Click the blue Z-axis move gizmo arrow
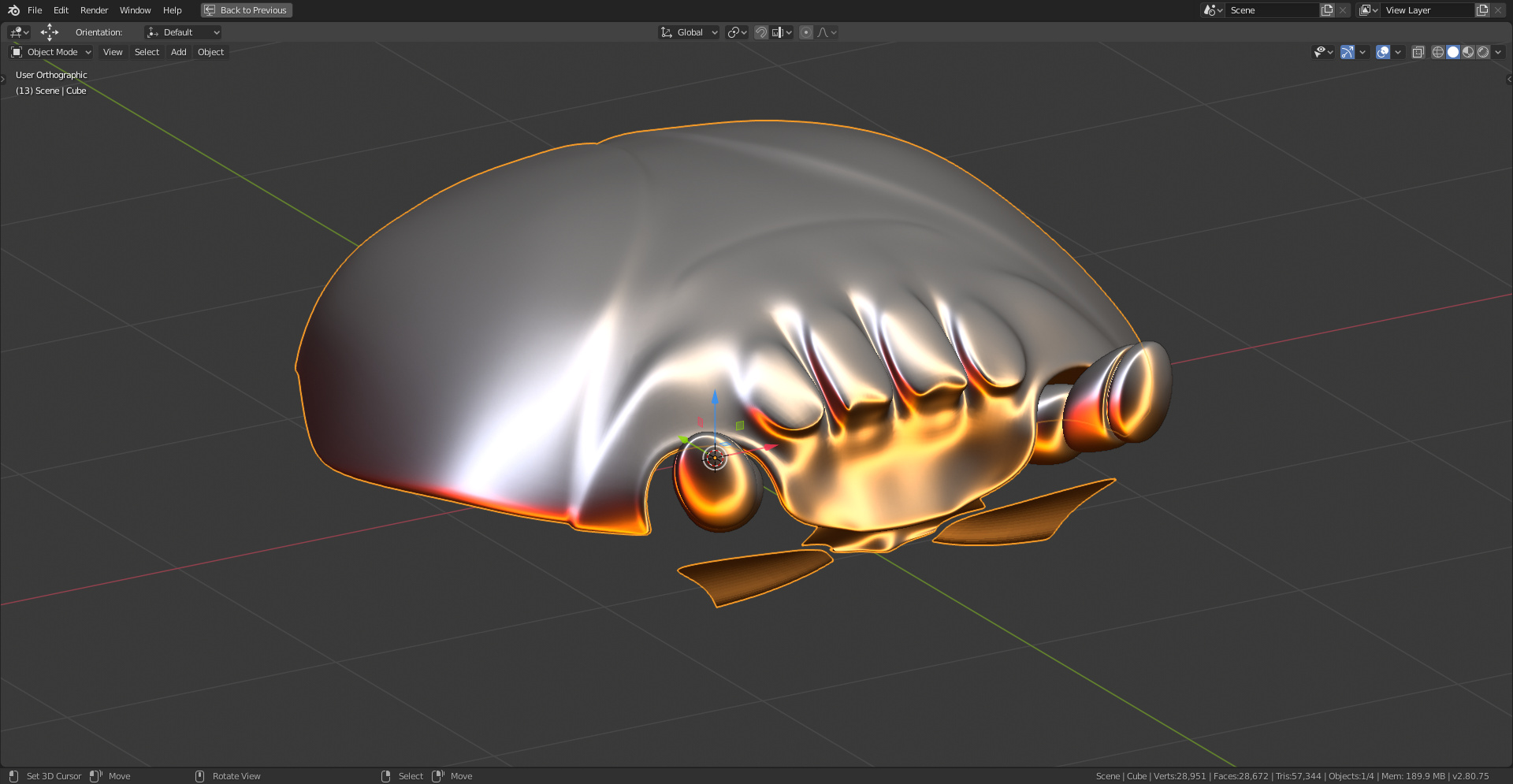Screen dimensions: 1513x784 715,396
